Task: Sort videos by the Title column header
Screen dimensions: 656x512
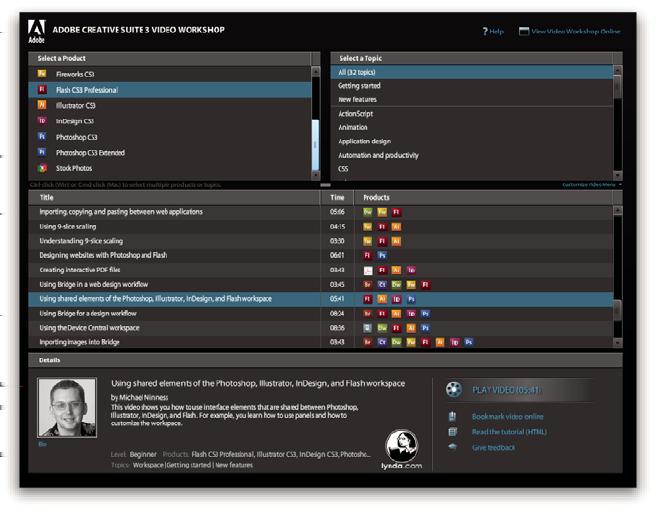Action: coord(174,197)
